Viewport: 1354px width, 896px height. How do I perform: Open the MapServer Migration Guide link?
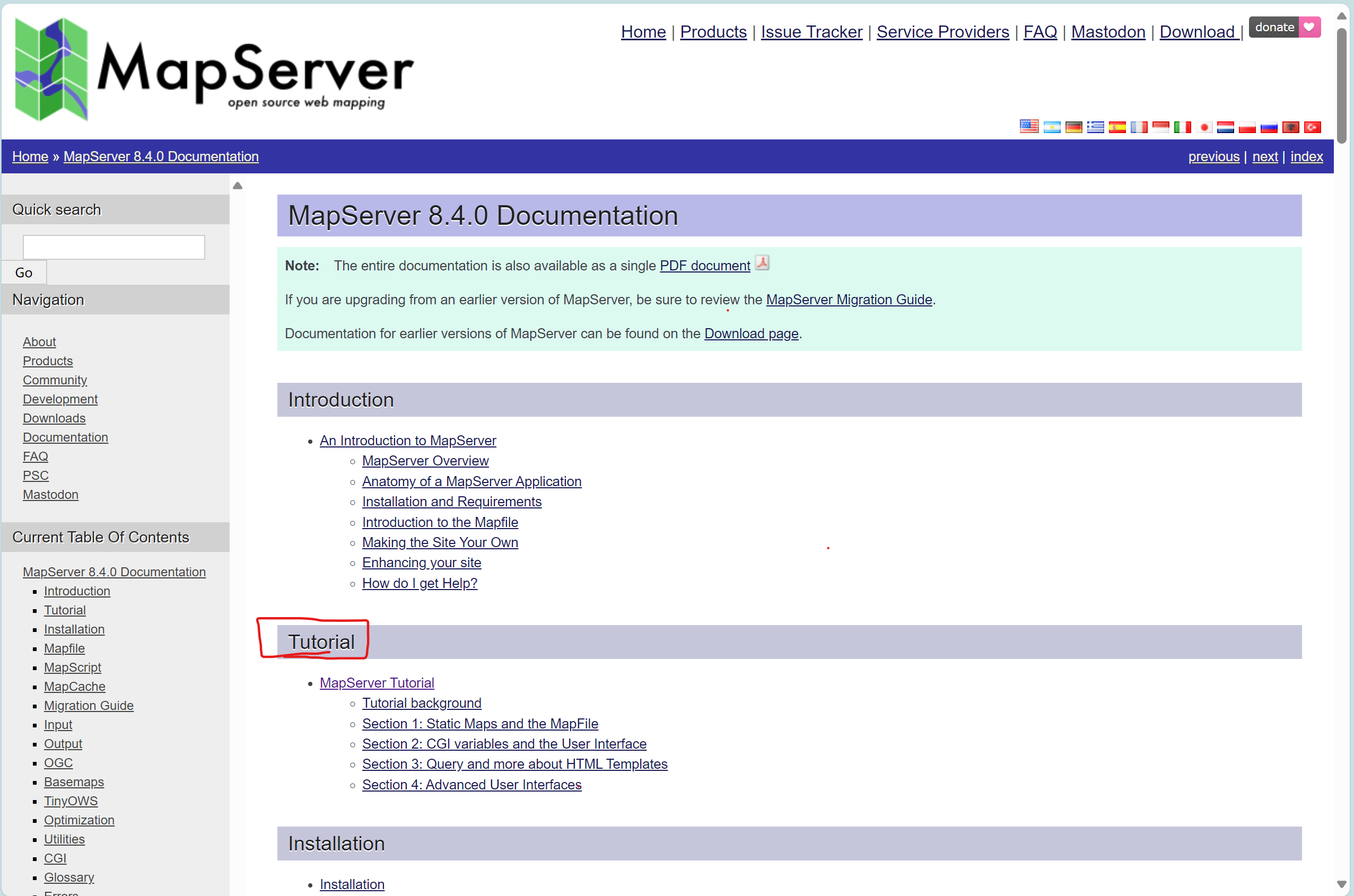(849, 300)
